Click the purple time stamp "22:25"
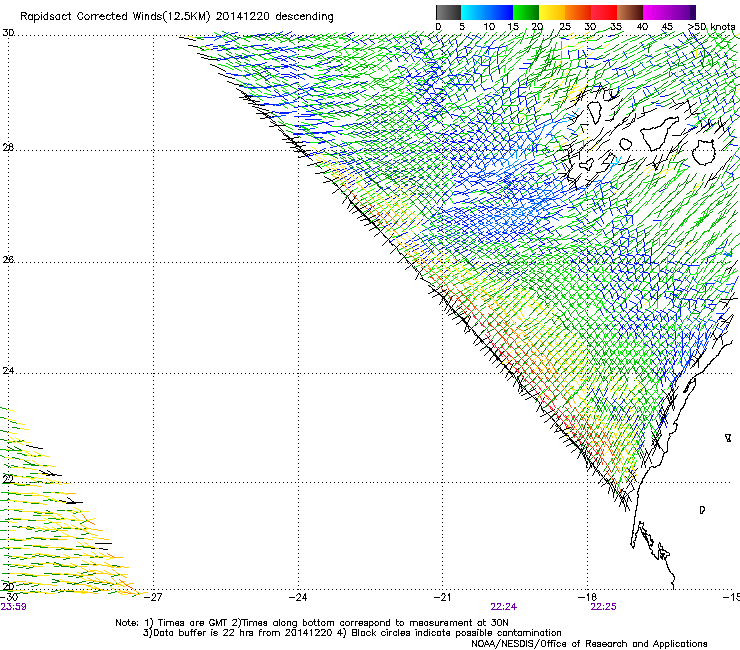This screenshot has width=740, height=650. tap(604, 607)
